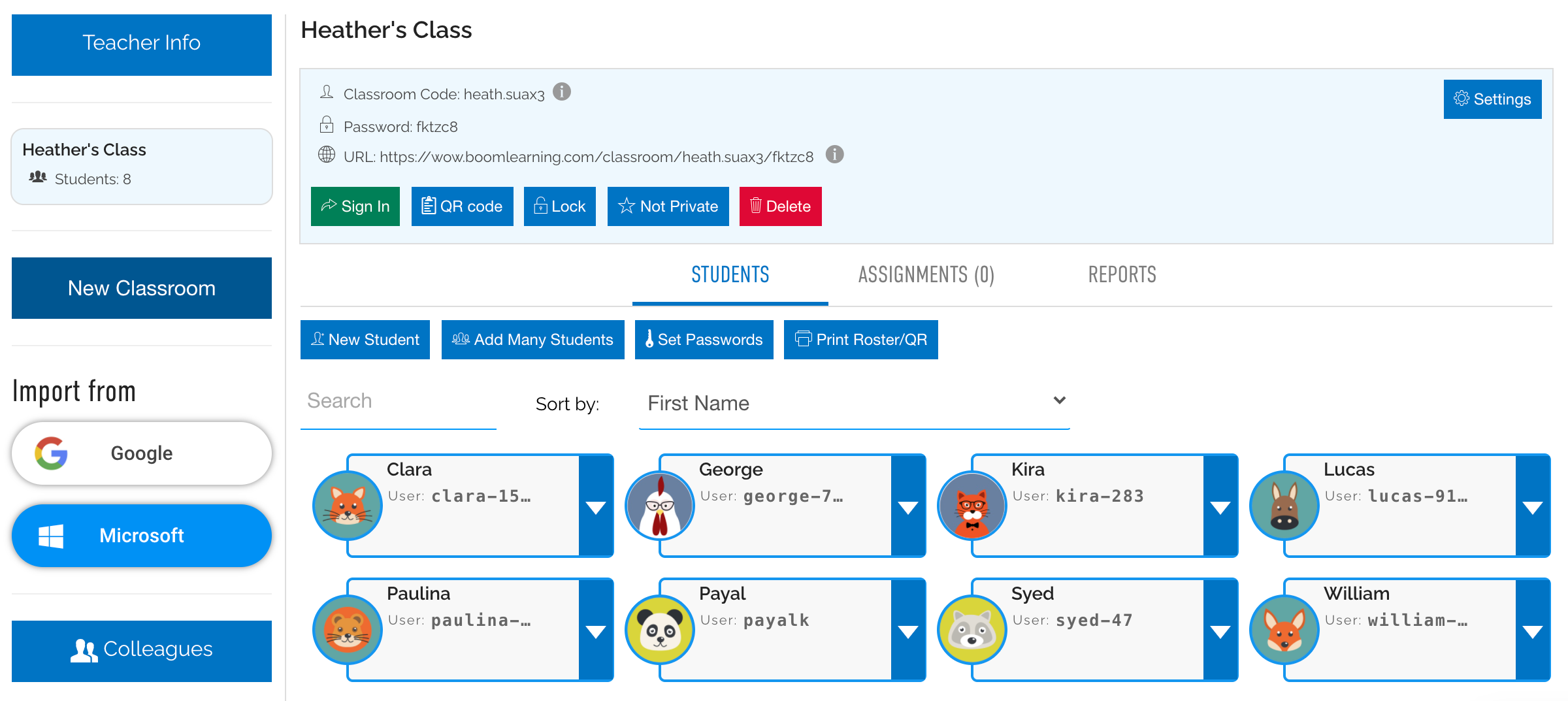Open the Assignments (0) tab
This screenshot has width=1568, height=701.
click(x=926, y=275)
